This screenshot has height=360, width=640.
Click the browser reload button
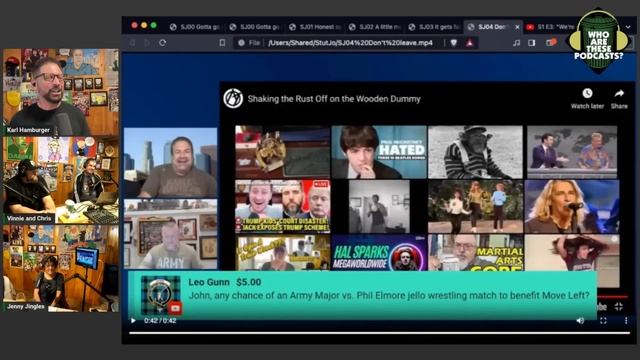(162, 42)
